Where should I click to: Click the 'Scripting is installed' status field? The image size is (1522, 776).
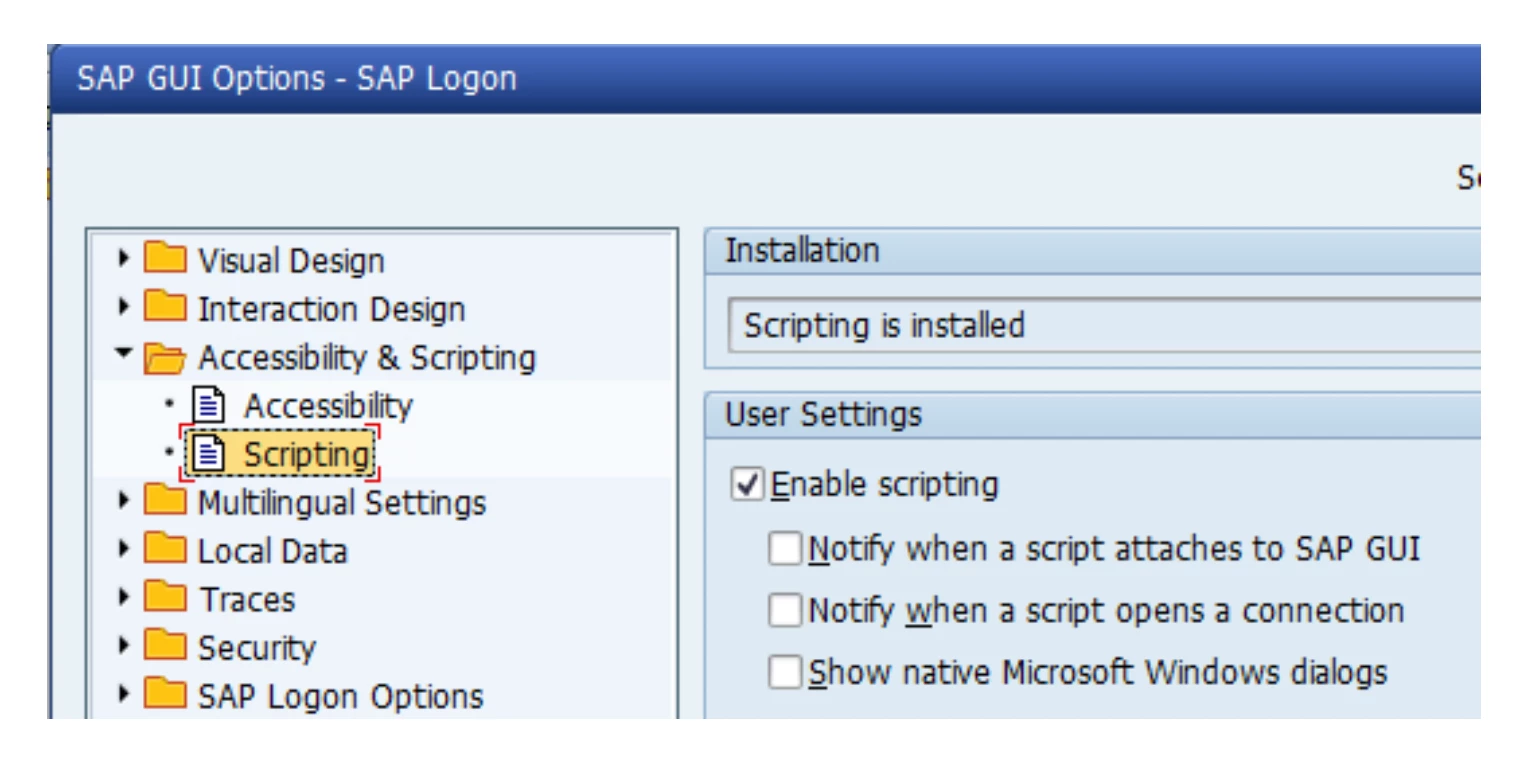pos(1104,325)
